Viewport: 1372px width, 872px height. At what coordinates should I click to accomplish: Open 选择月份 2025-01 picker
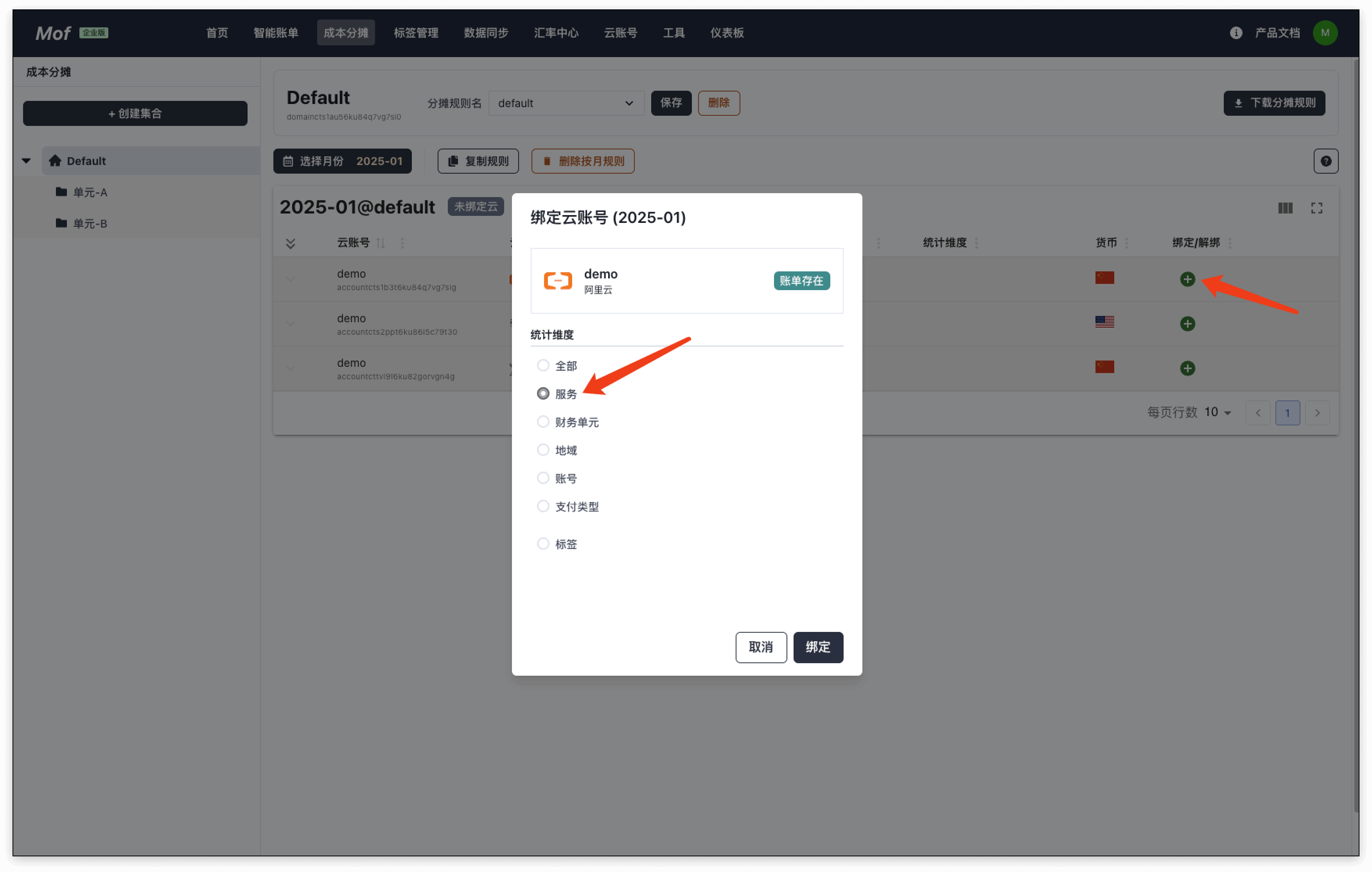[342, 161]
